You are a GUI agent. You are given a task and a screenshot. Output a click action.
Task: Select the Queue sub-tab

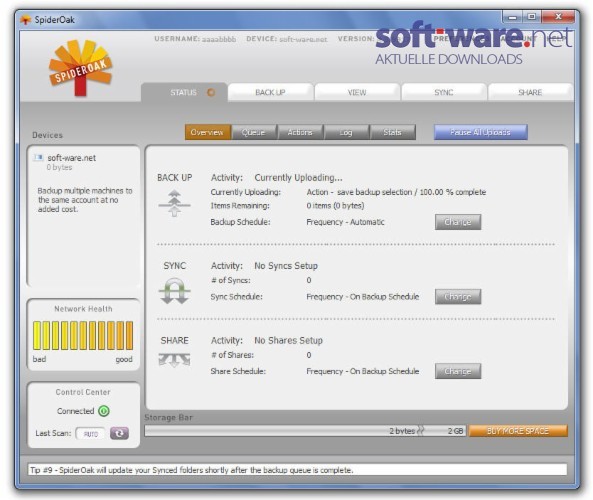(x=254, y=132)
